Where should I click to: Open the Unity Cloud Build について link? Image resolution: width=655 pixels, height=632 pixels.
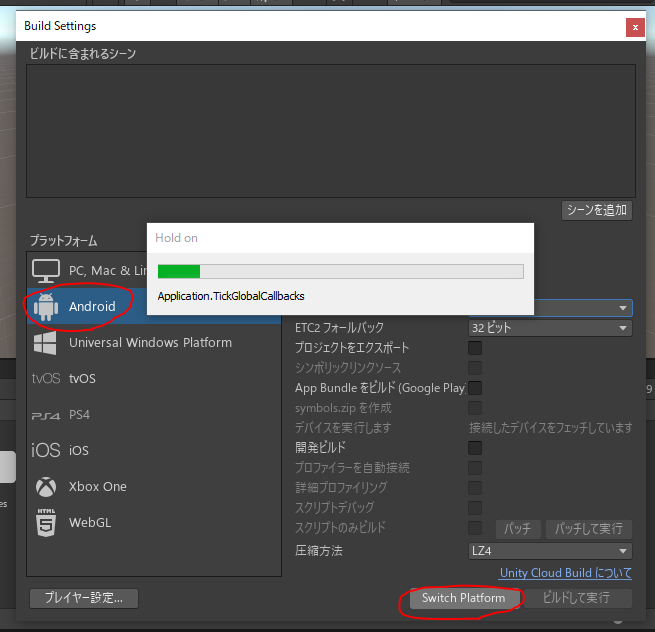pyautogui.click(x=566, y=573)
